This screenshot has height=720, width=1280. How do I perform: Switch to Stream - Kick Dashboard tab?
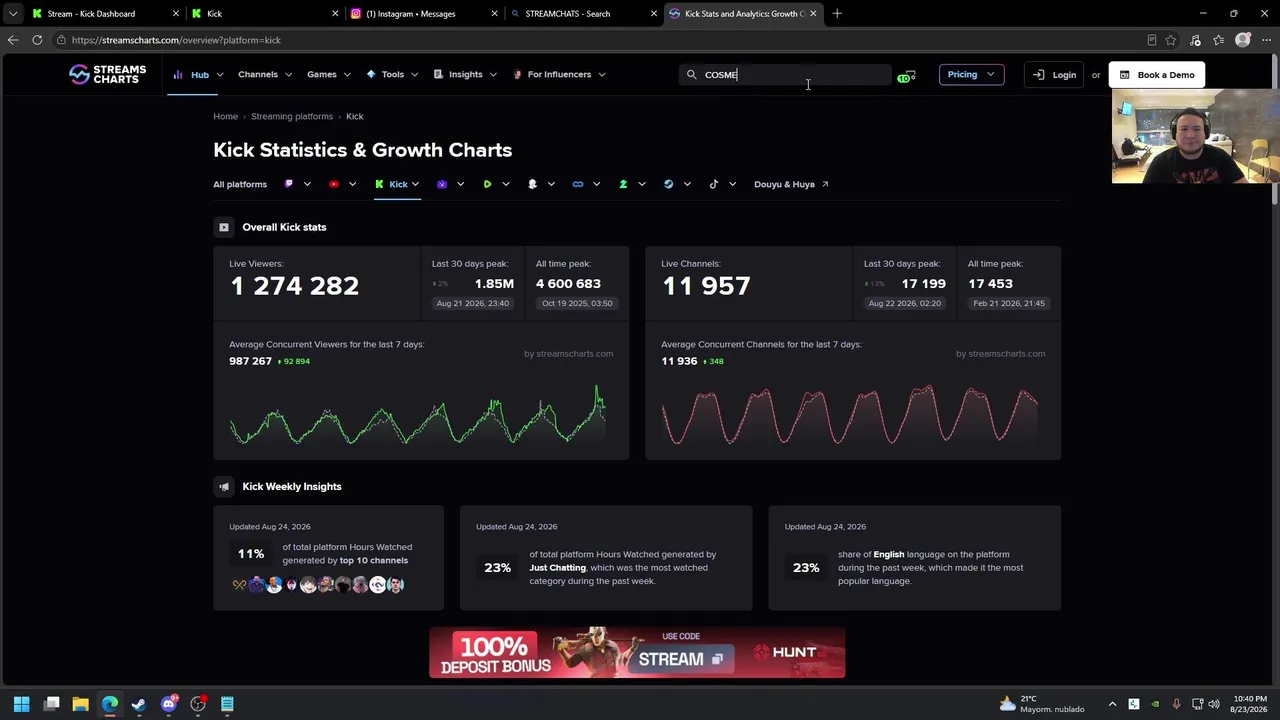point(105,14)
